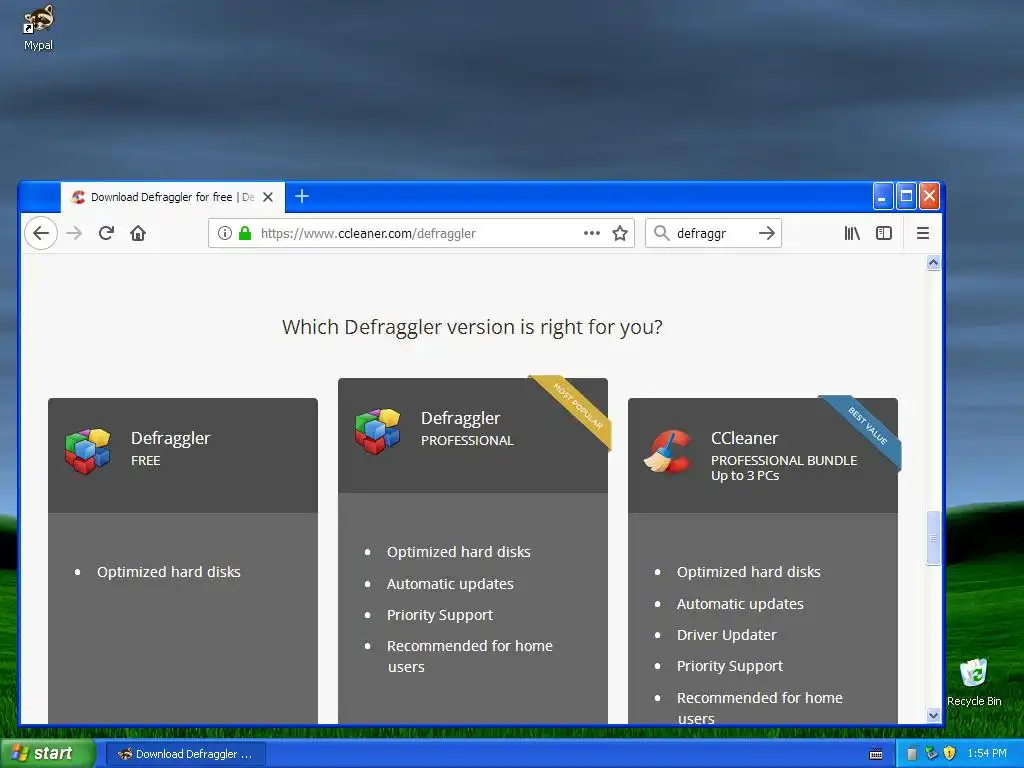Click the keyboard tray icon
This screenshot has width=1024, height=768.
click(876, 754)
